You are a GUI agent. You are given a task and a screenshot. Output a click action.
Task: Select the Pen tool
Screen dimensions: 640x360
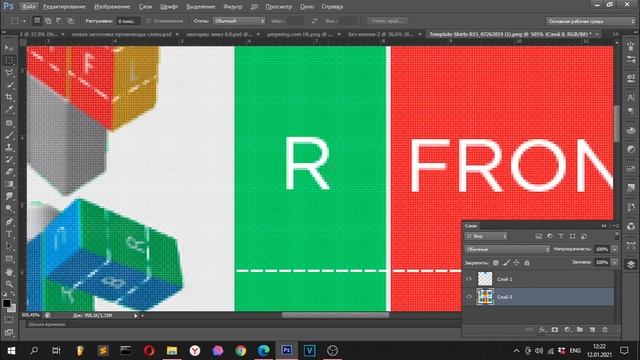coord(9,222)
